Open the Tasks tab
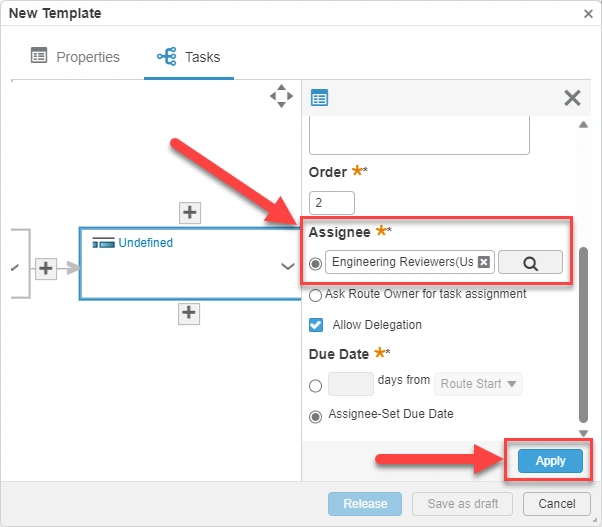Screen dimensions: 602x527 click(189, 57)
